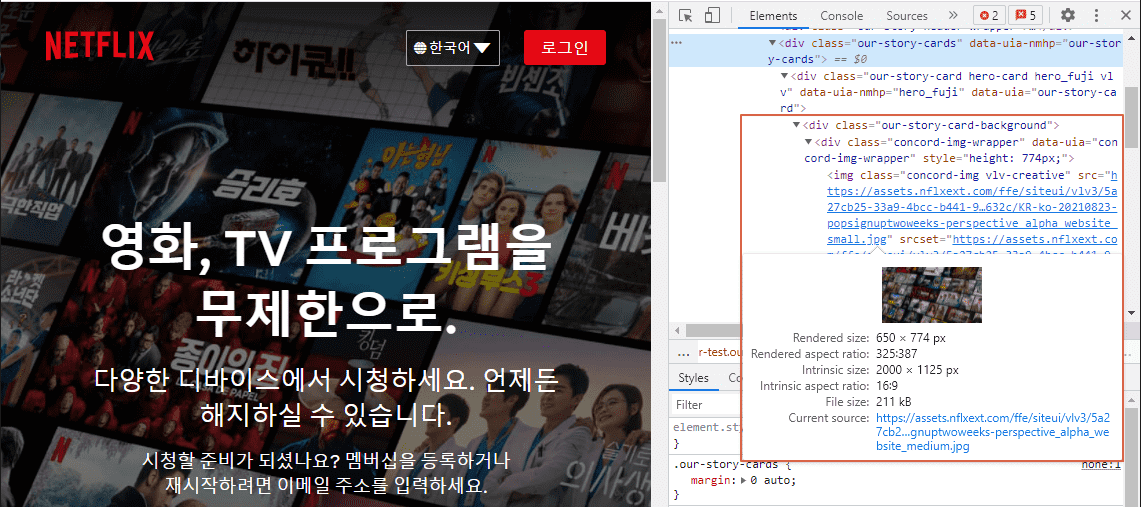Click the Elements horizontal scrollbar left arrow
The width and height of the screenshot is (1141, 507).
coord(676,331)
